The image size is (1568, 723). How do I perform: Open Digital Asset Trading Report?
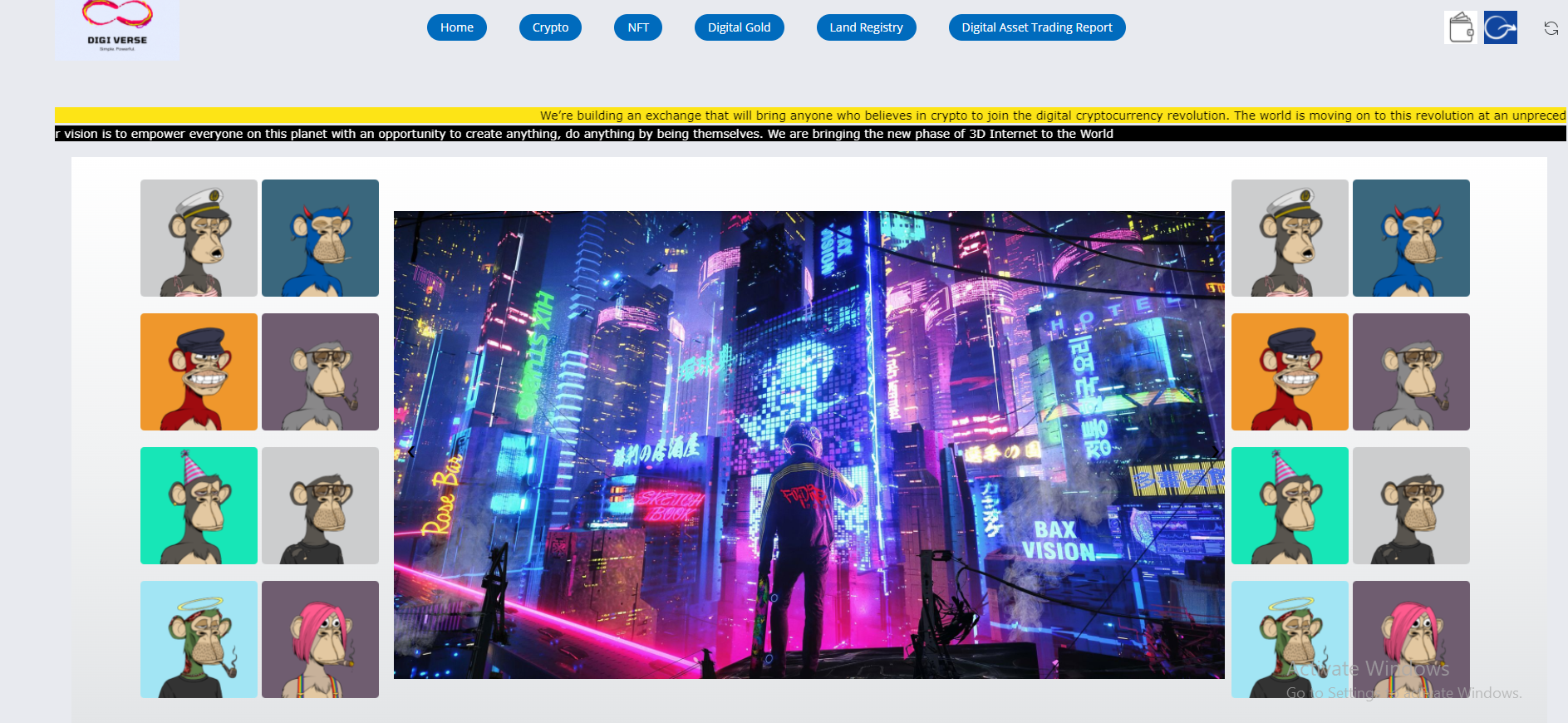tap(1037, 27)
